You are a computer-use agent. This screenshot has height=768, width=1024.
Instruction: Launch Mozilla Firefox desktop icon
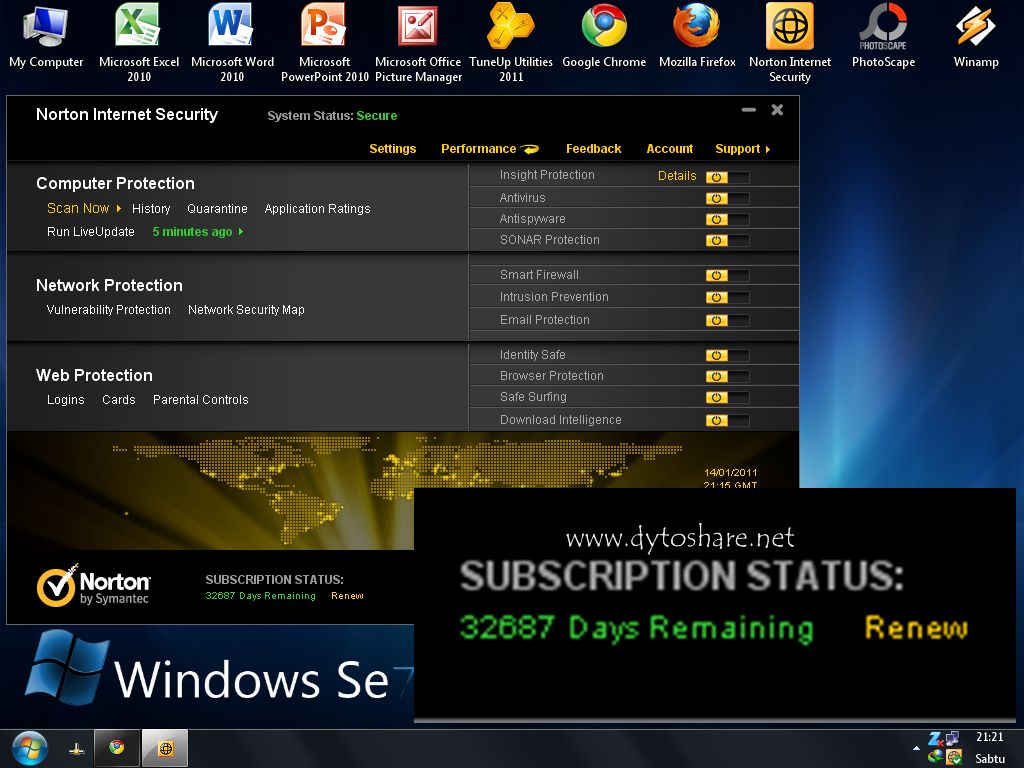click(697, 36)
